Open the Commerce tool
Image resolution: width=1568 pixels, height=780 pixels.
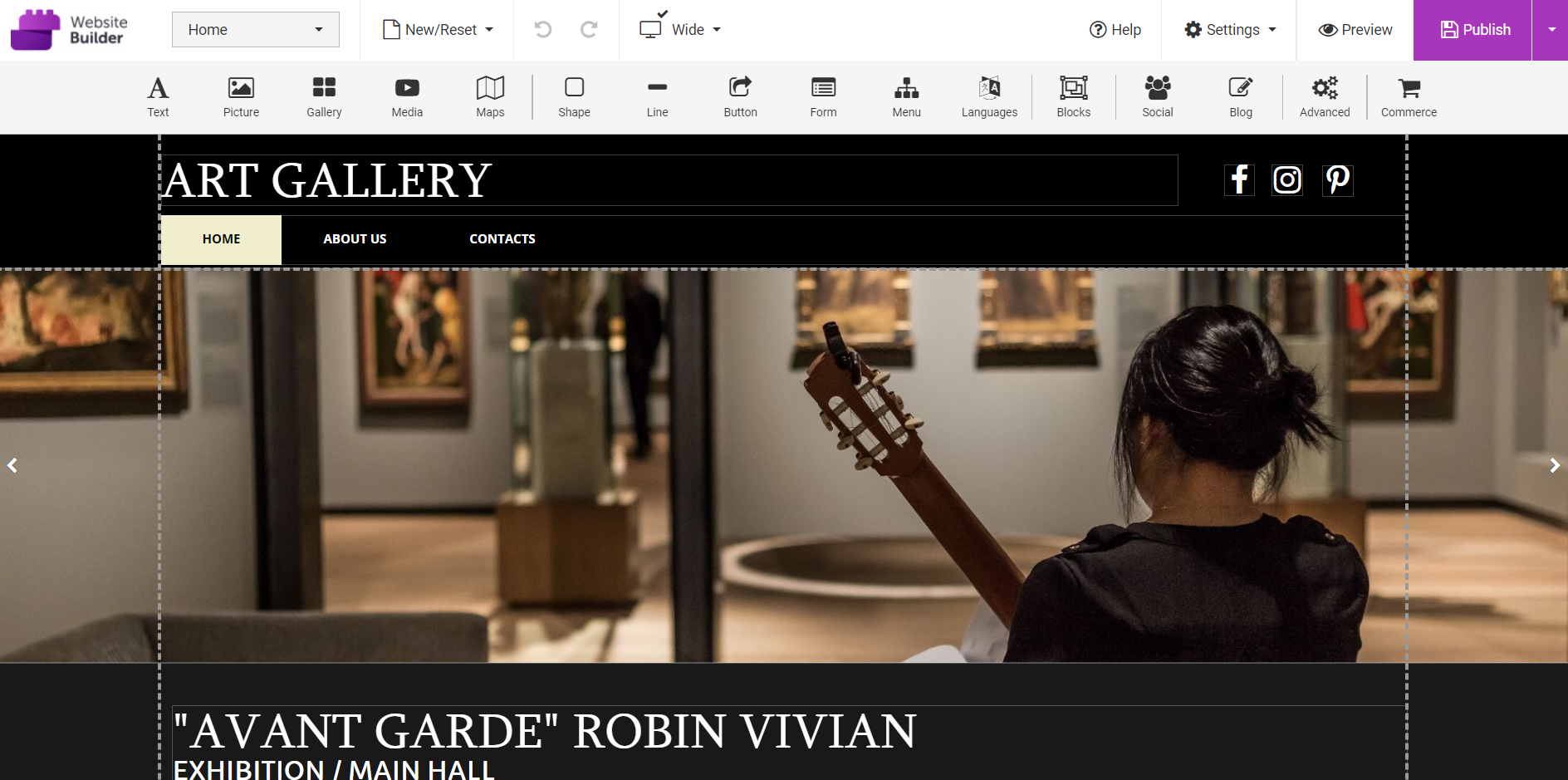click(1409, 97)
